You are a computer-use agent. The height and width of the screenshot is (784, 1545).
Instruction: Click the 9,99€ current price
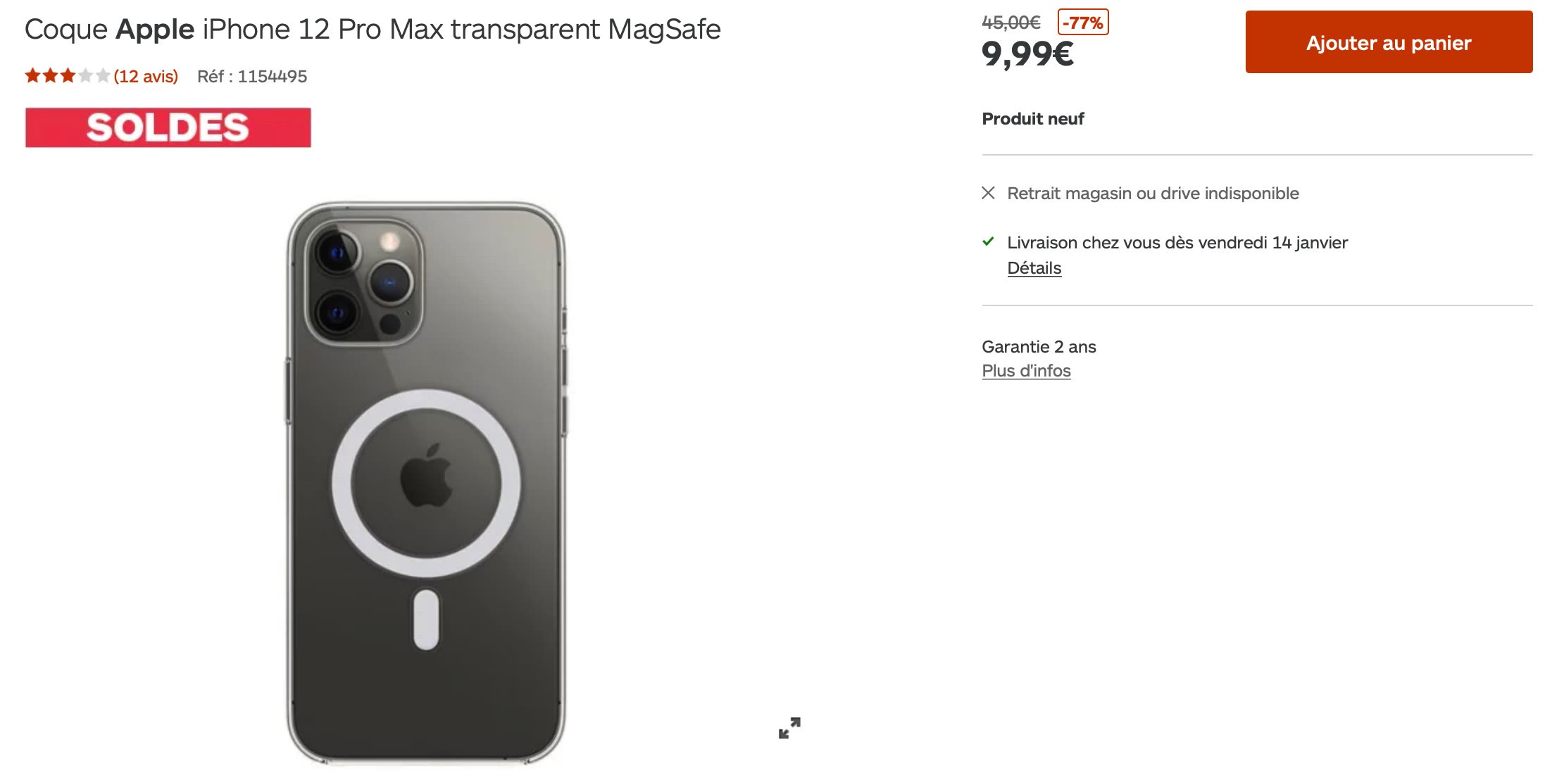pyautogui.click(x=1027, y=53)
